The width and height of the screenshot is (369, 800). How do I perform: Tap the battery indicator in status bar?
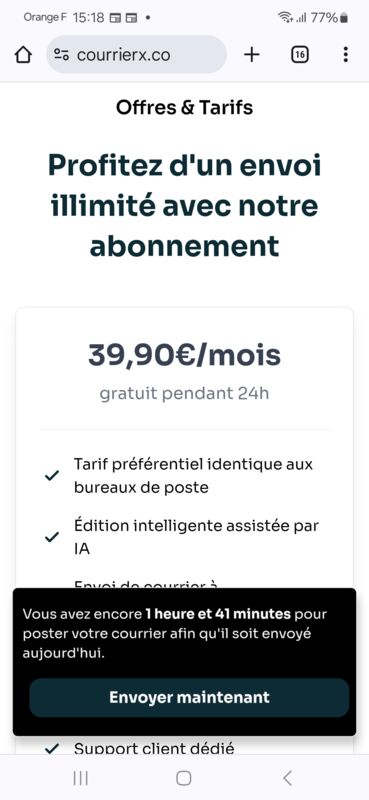[x=343, y=18]
